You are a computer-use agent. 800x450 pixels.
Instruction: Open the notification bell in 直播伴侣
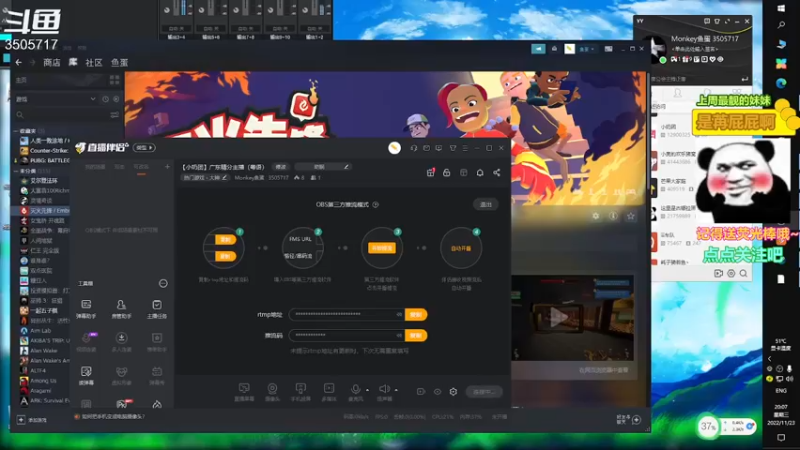click(480, 172)
